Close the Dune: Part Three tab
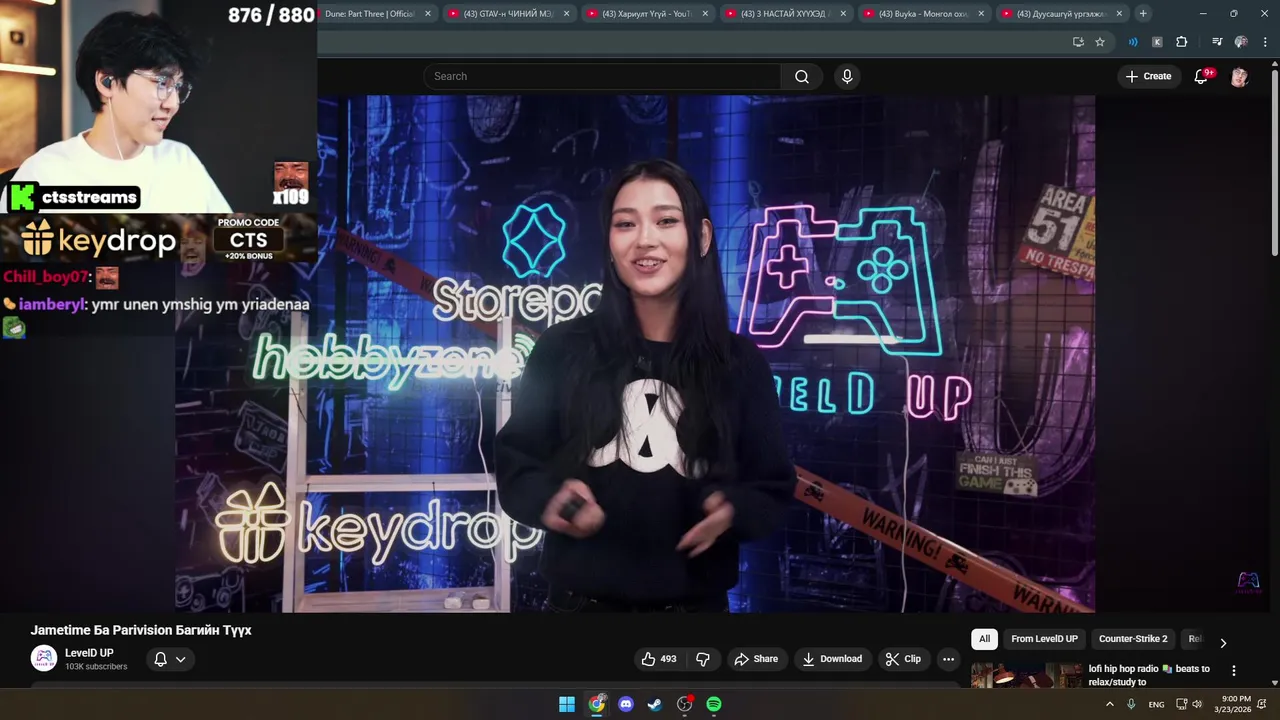The width and height of the screenshot is (1280, 720). coord(428,14)
